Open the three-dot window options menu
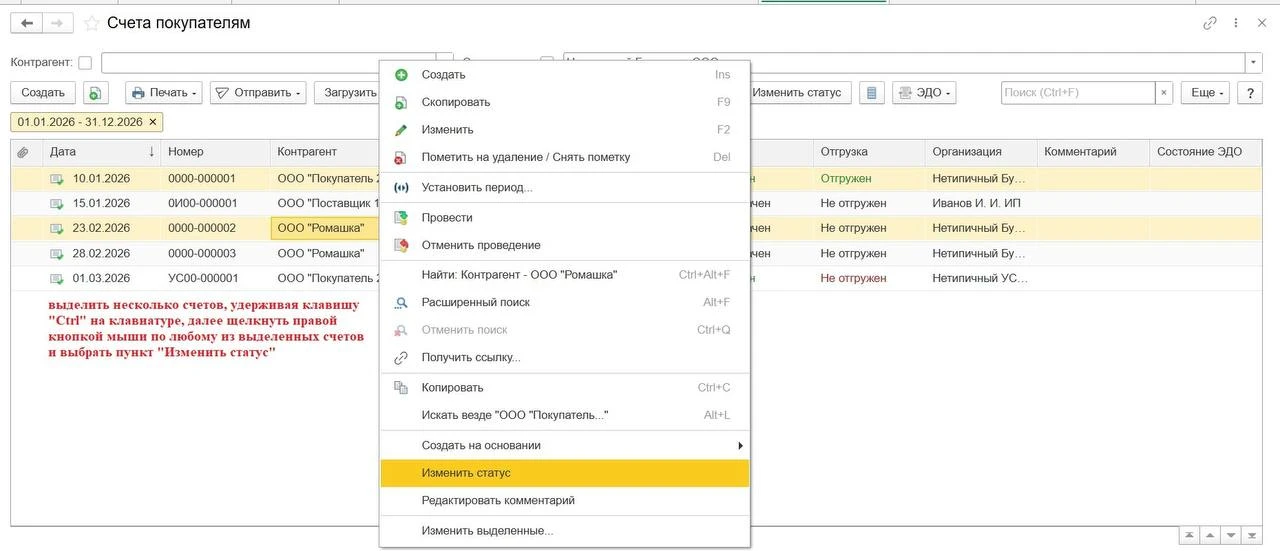1280x551 pixels. (1237, 22)
